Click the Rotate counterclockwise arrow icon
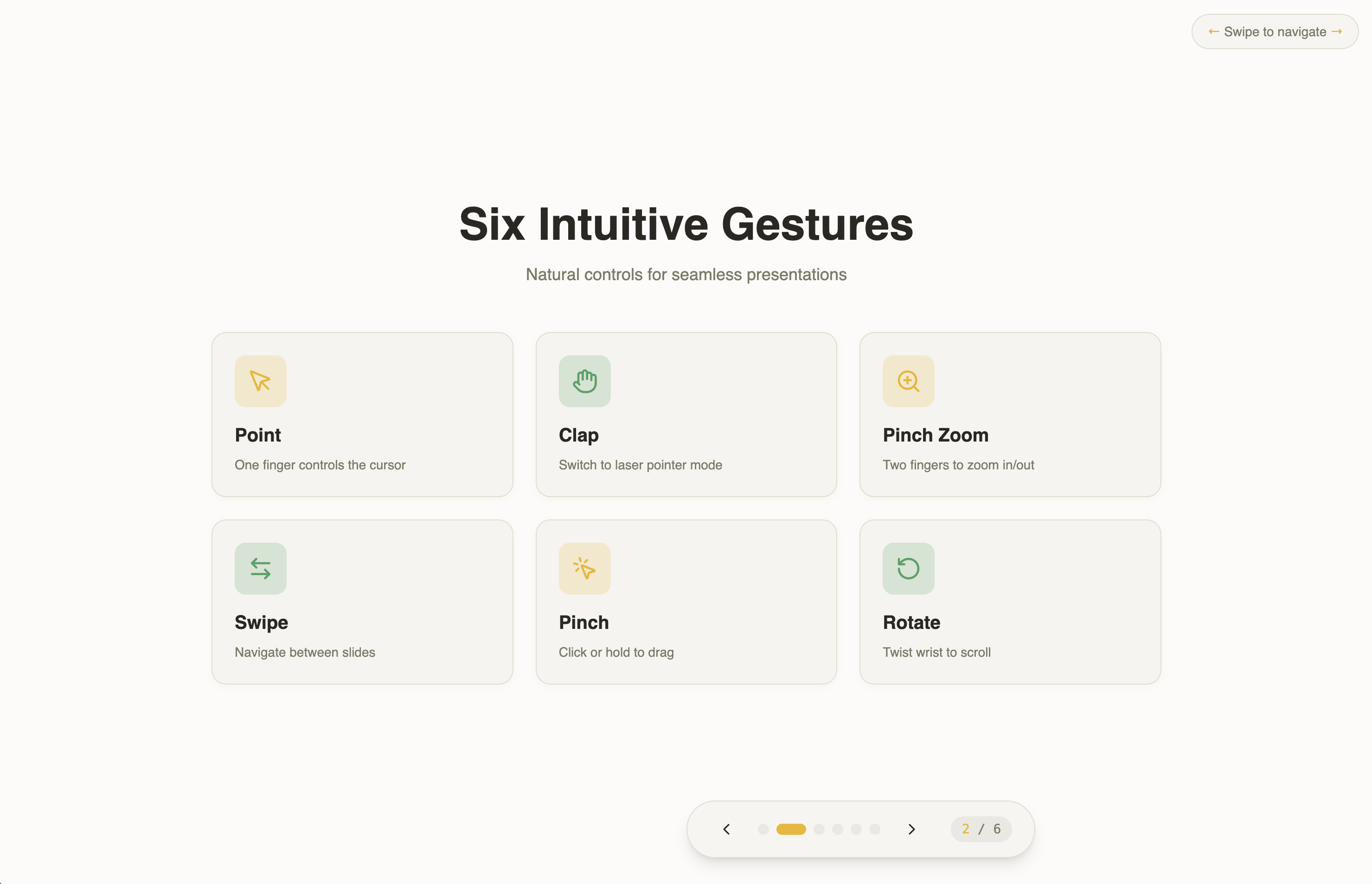The height and width of the screenshot is (884, 1372). click(x=908, y=568)
